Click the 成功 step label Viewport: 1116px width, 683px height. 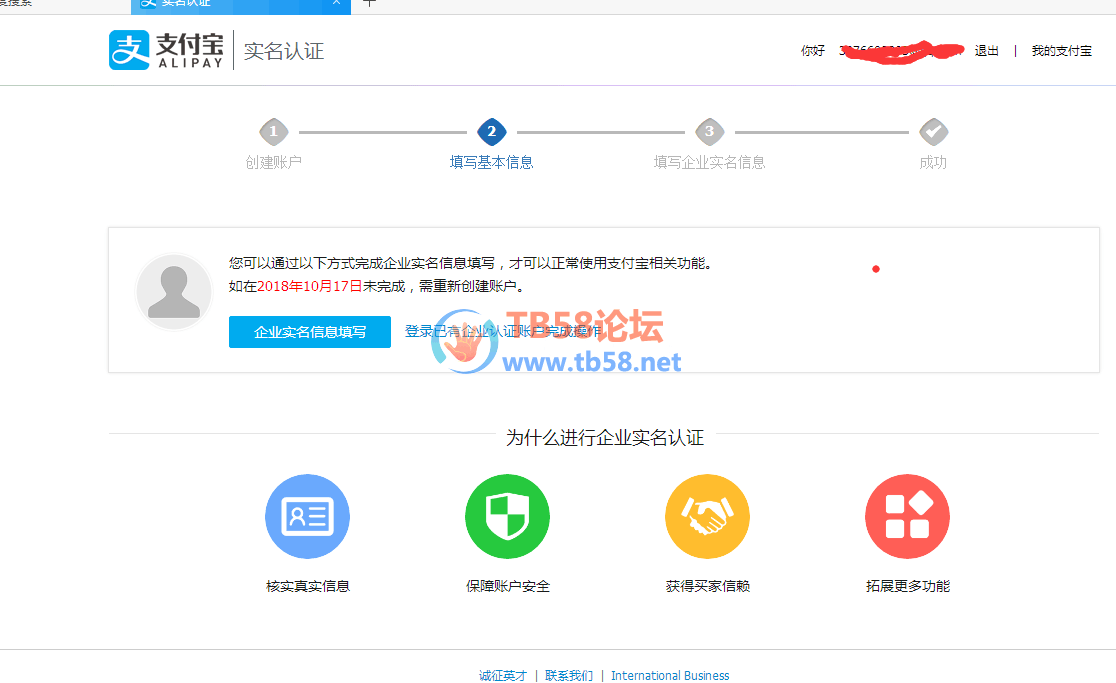933,162
